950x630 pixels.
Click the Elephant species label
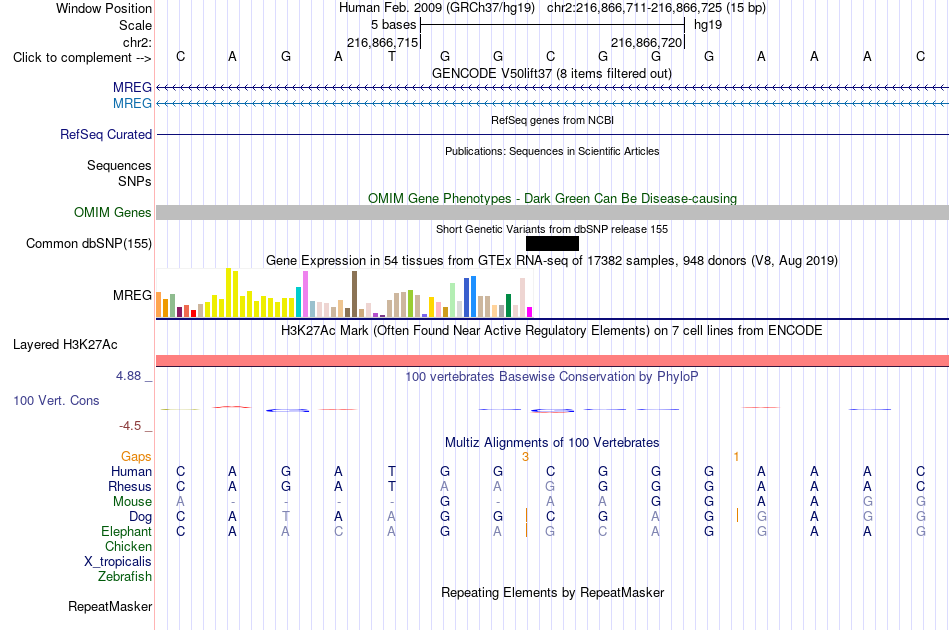126,531
